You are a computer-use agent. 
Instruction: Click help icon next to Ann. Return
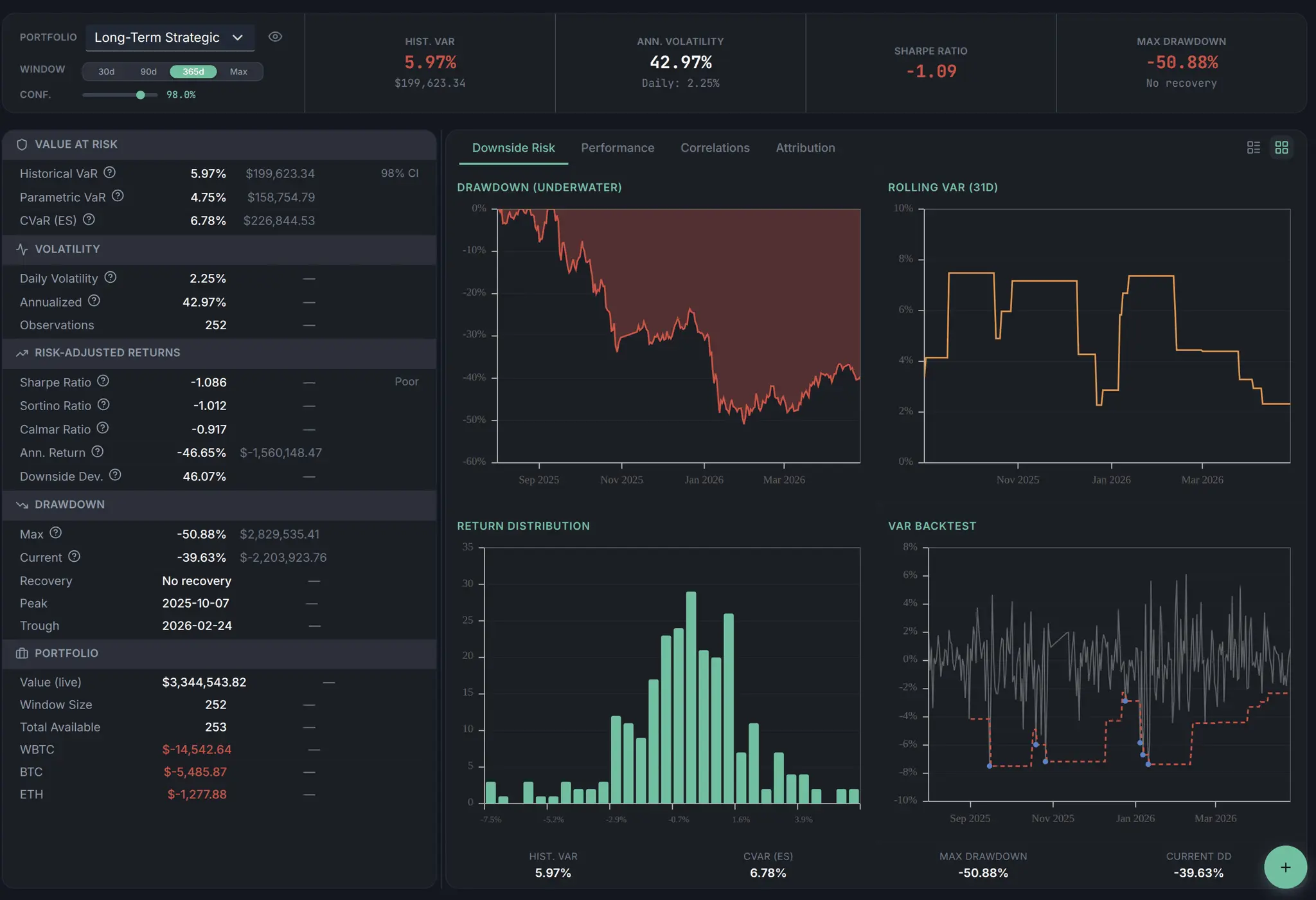(x=97, y=452)
